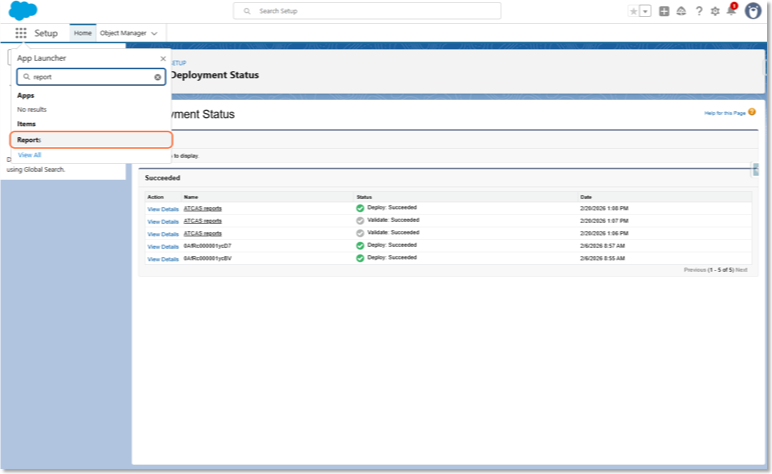Open the 0AfRc000001ycBV View Details link
Image resolution: width=772 pixels, height=474 pixels.
tap(163, 259)
